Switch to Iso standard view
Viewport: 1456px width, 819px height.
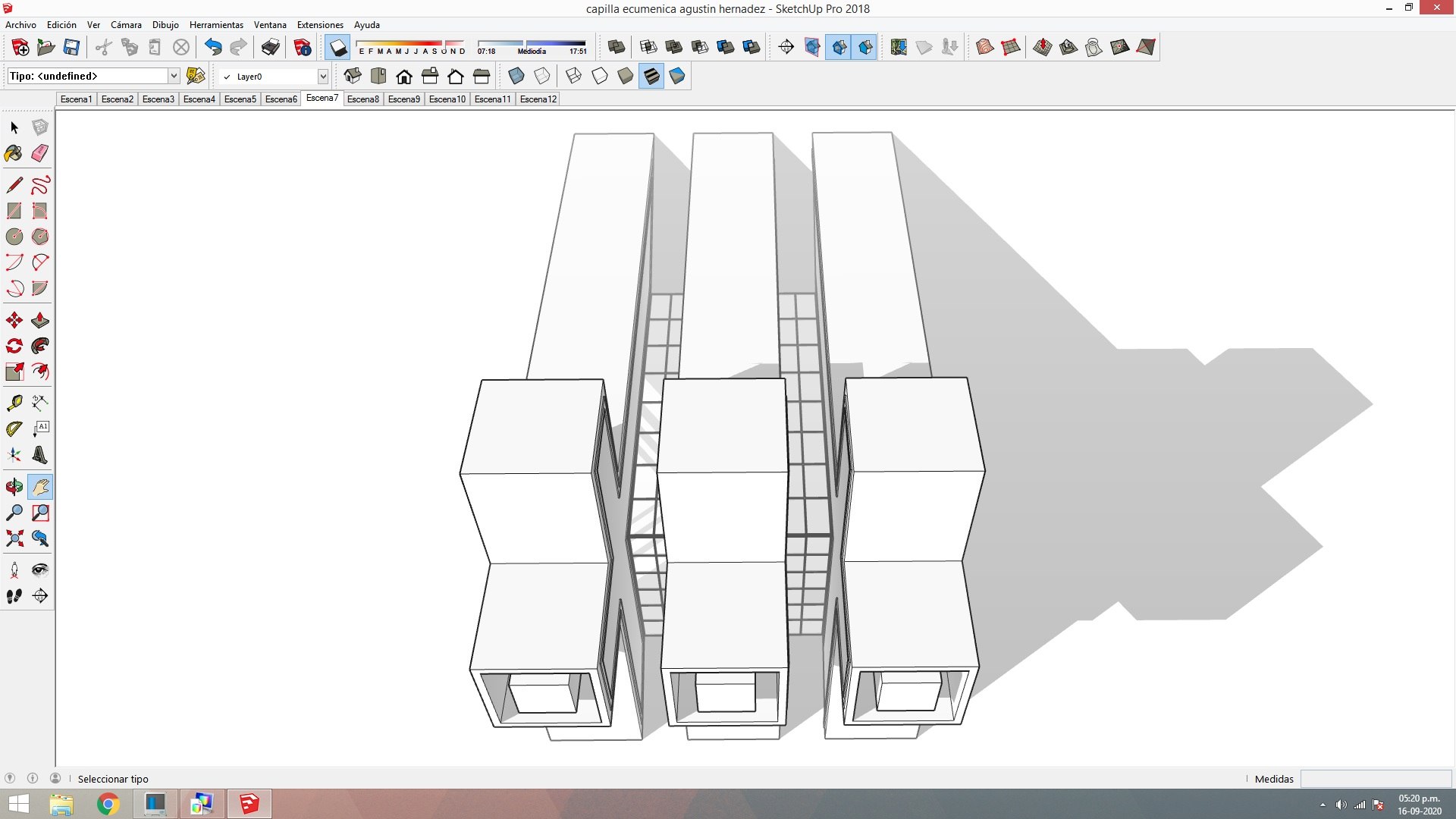click(353, 76)
